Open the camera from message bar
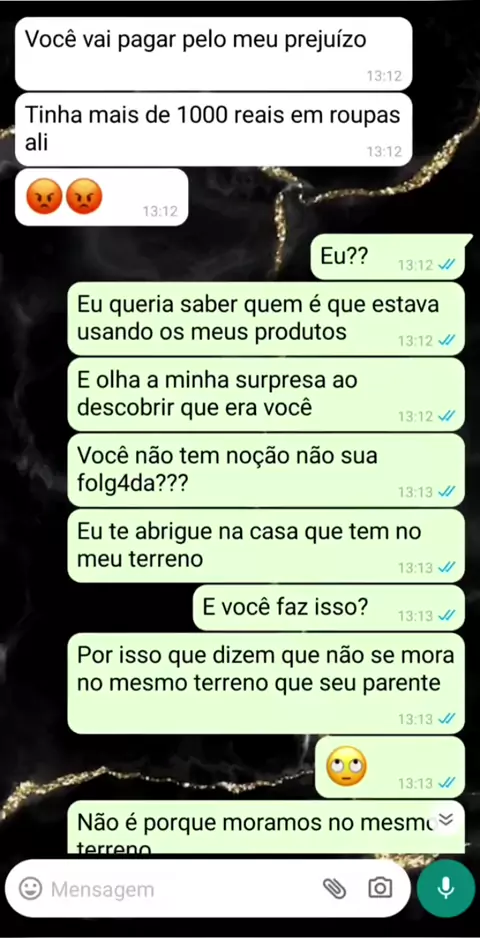This screenshot has height=938, width=480. tap(379, 888)
